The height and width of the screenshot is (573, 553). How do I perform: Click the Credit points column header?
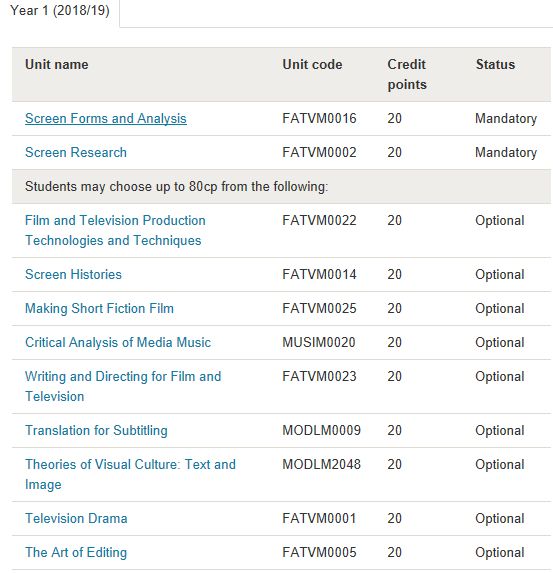[407, 75]
